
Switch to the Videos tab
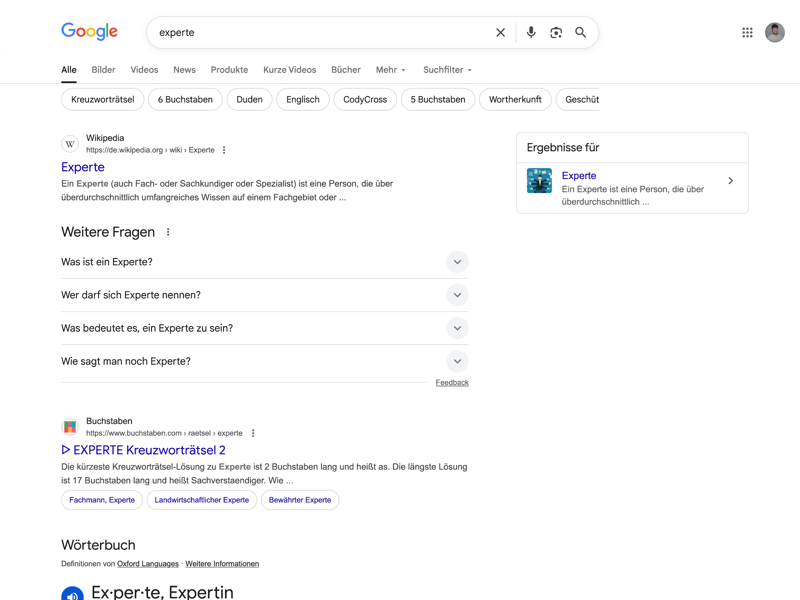144,70
